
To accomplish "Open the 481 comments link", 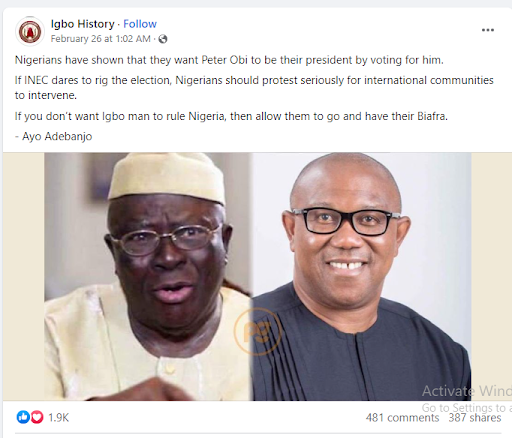I will pyautogui.click(x=402, y=418).
